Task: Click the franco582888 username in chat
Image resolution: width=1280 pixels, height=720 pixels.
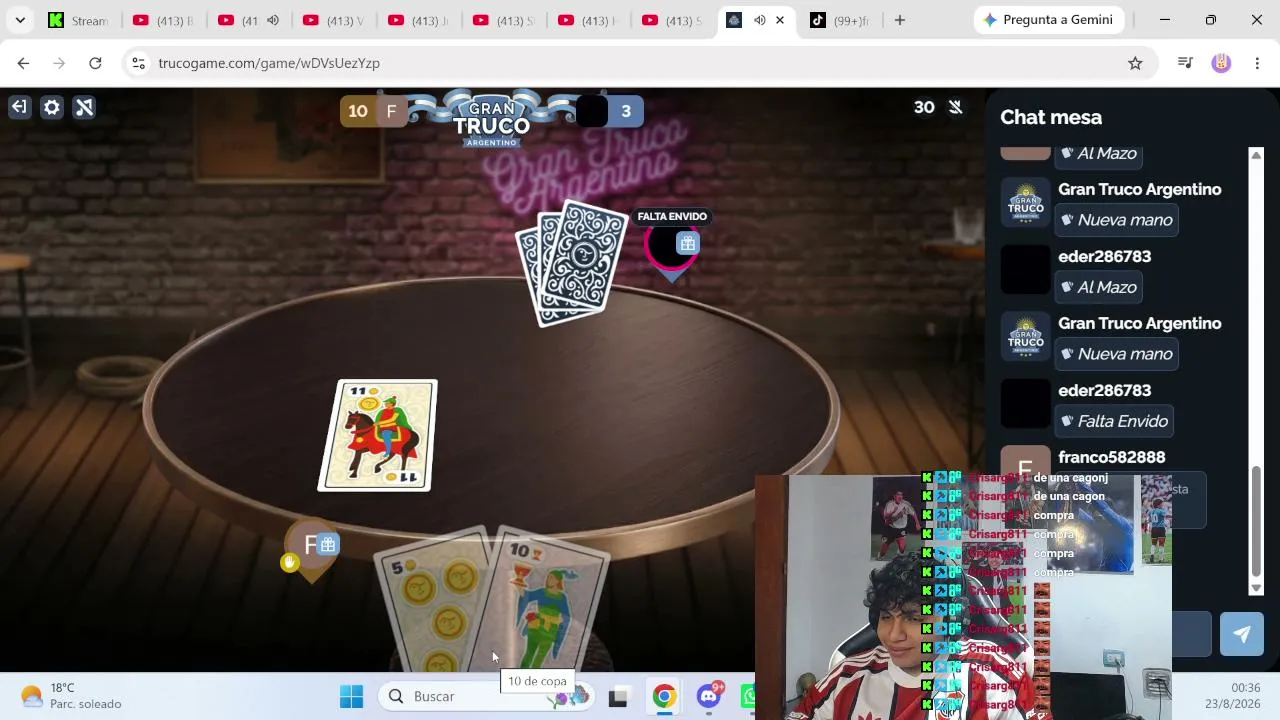Action: 1112,457
